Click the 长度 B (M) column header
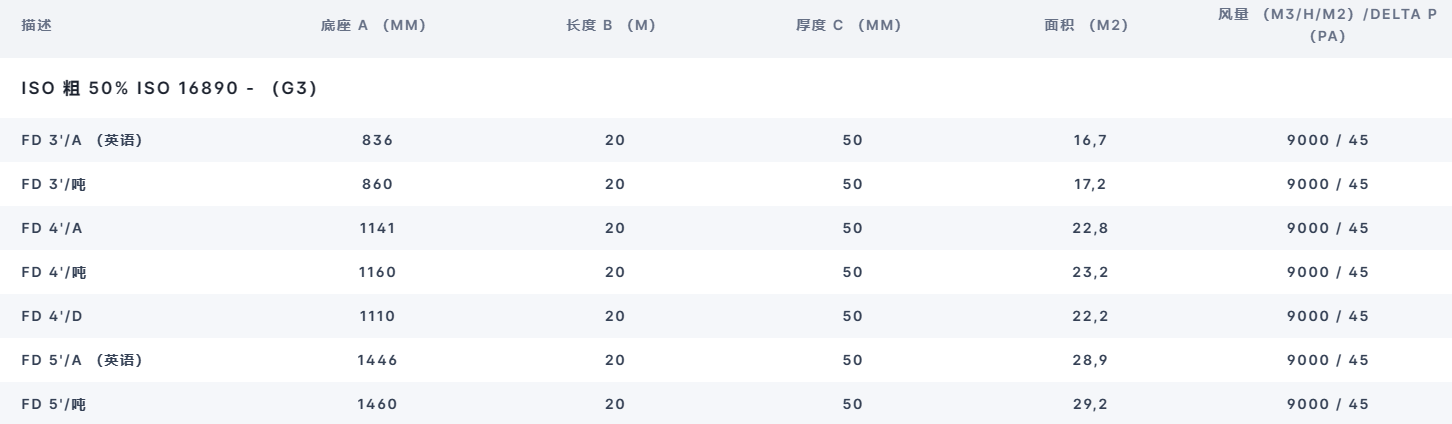 click(x=610, y=25)
